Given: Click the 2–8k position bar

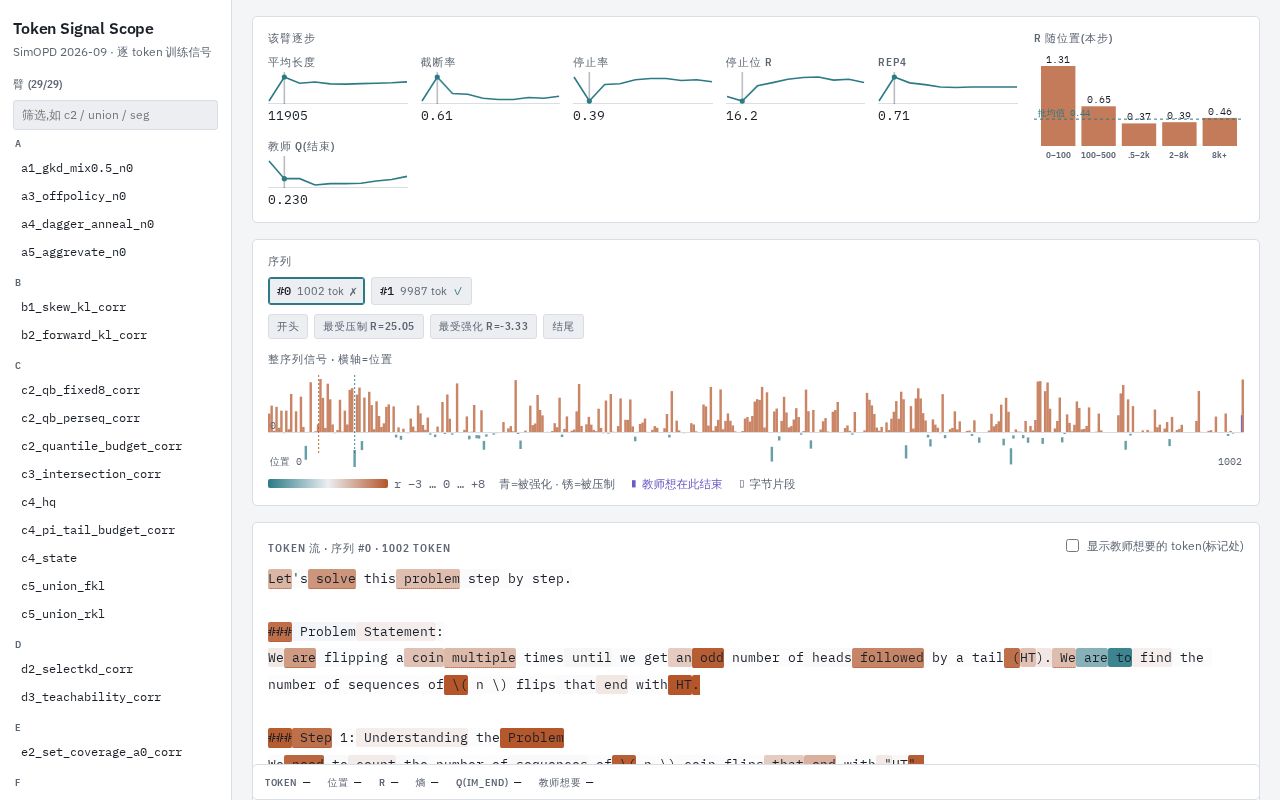Looking at the screenshot, I should (1179, 134).
